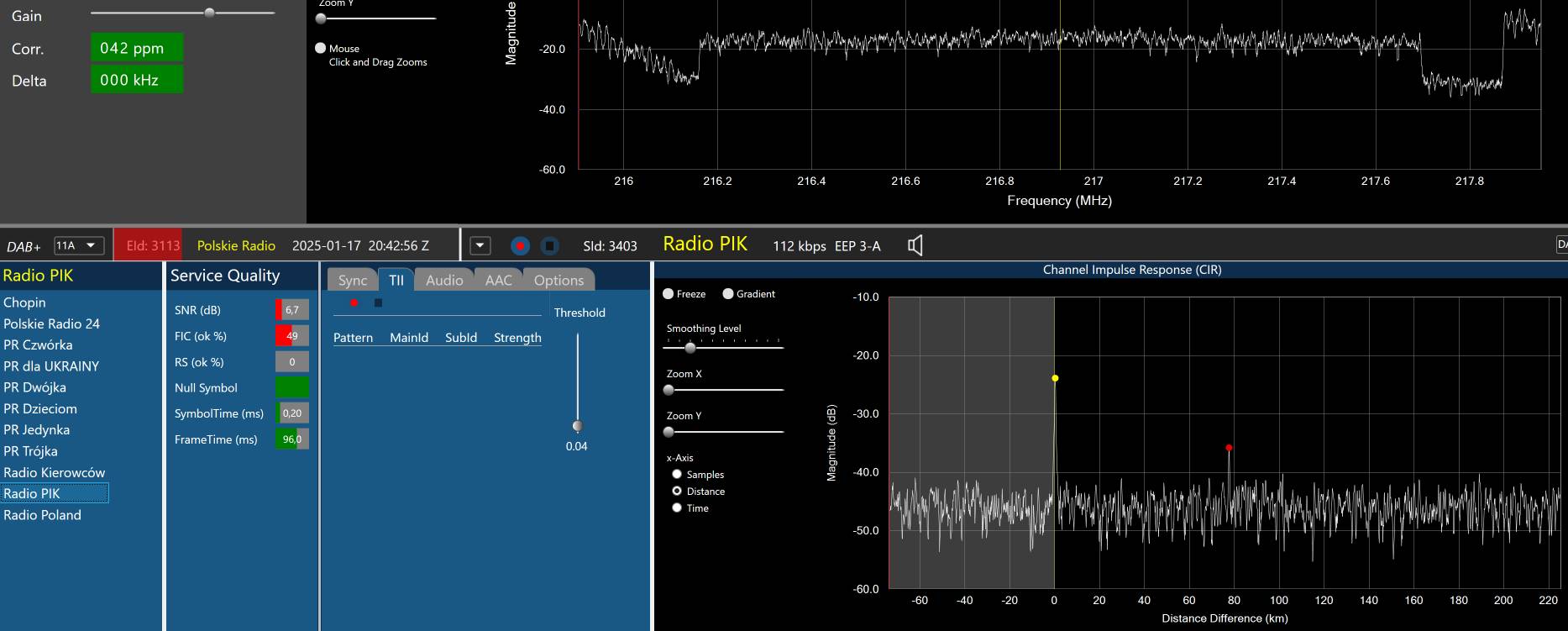Viewport: 1568px width, 631px height.
Task: Click the yellow peak marker in the CIR plot
Action: click(x=1055, y=378)
